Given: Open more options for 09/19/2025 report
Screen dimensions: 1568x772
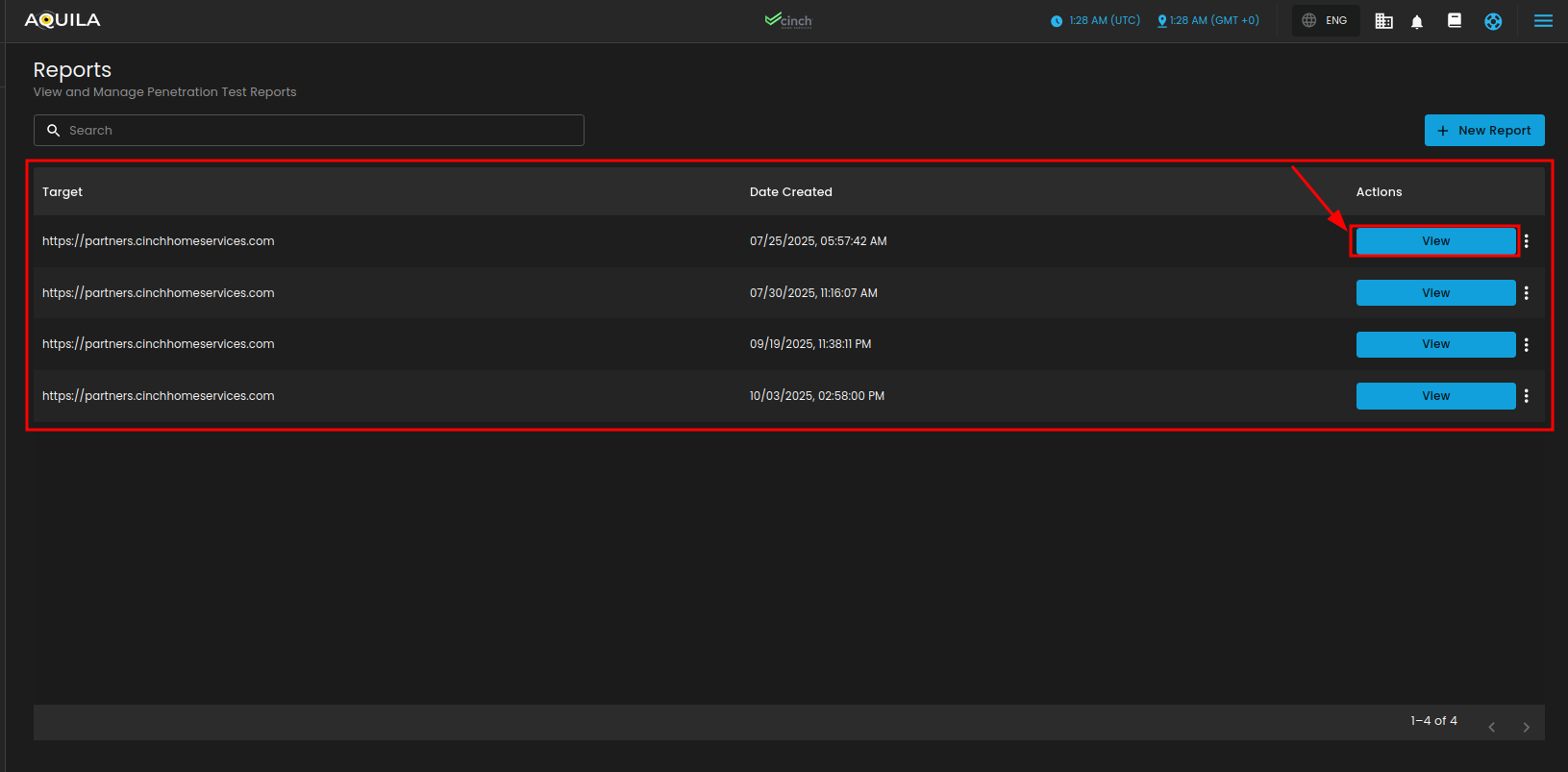Looking at the screenshot, I should click(x=1526, y=344).
